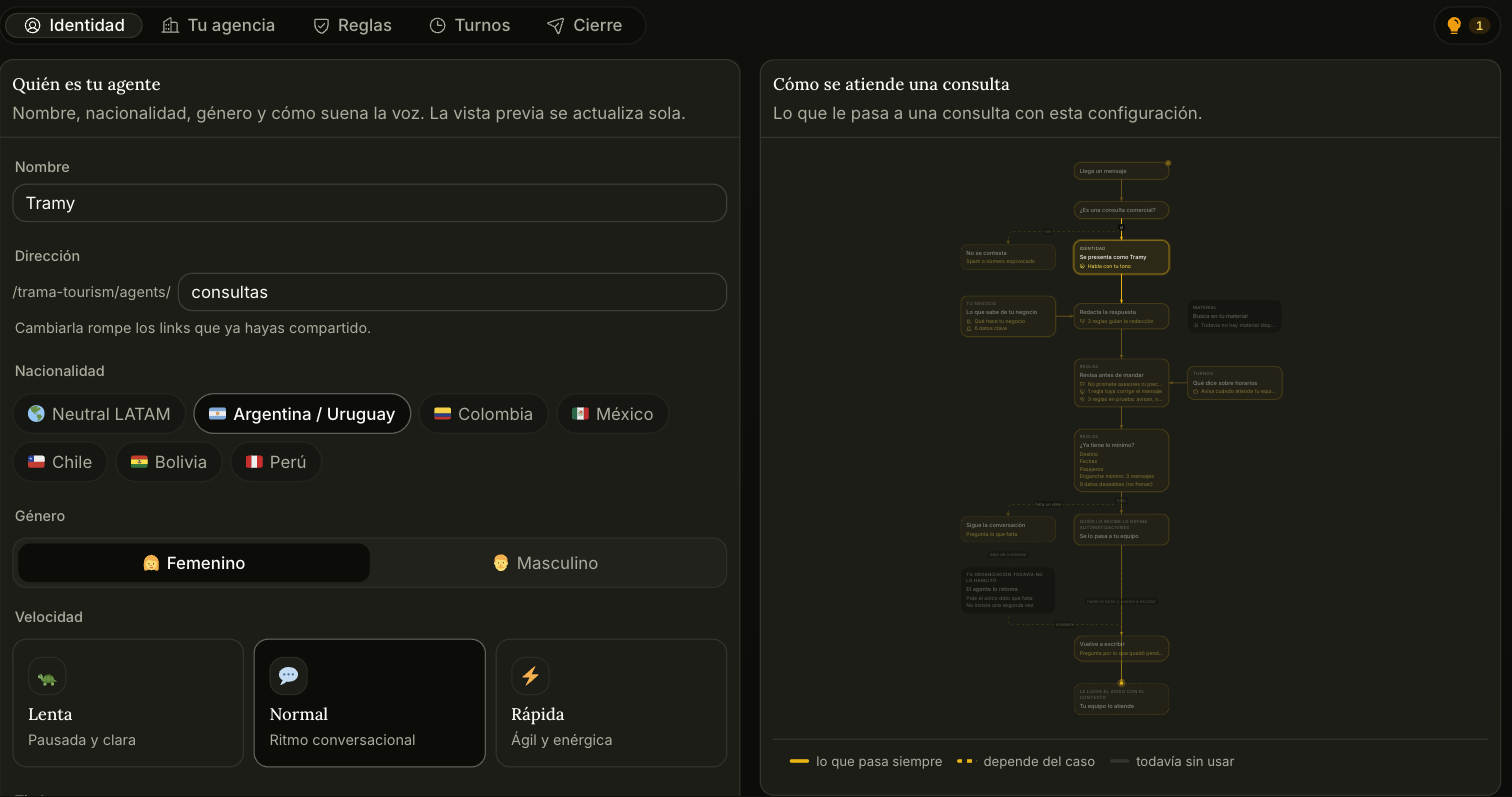Screen dimensions: 1512x797
Task: Click the woman emoji icon on Femenino
Action: coord(151,563)
